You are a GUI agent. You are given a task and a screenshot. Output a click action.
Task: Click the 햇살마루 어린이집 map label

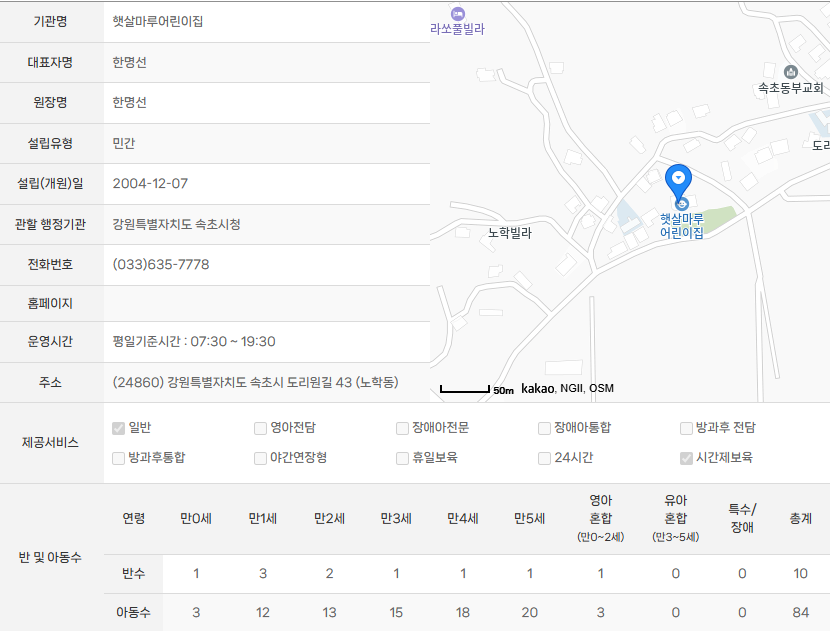(x=681, y=226)
